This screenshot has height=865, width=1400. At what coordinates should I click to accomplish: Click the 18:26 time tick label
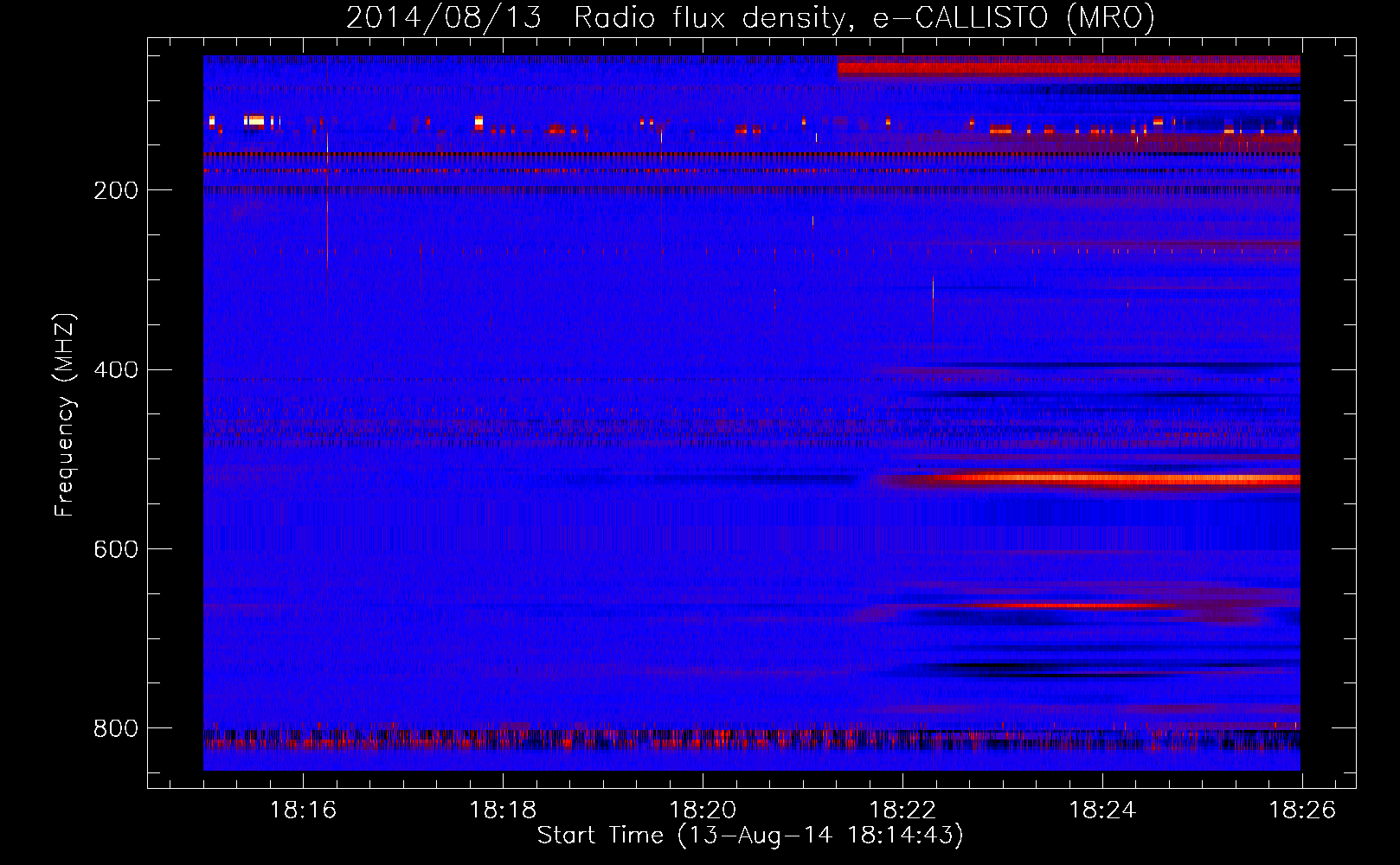[1302, 810]
